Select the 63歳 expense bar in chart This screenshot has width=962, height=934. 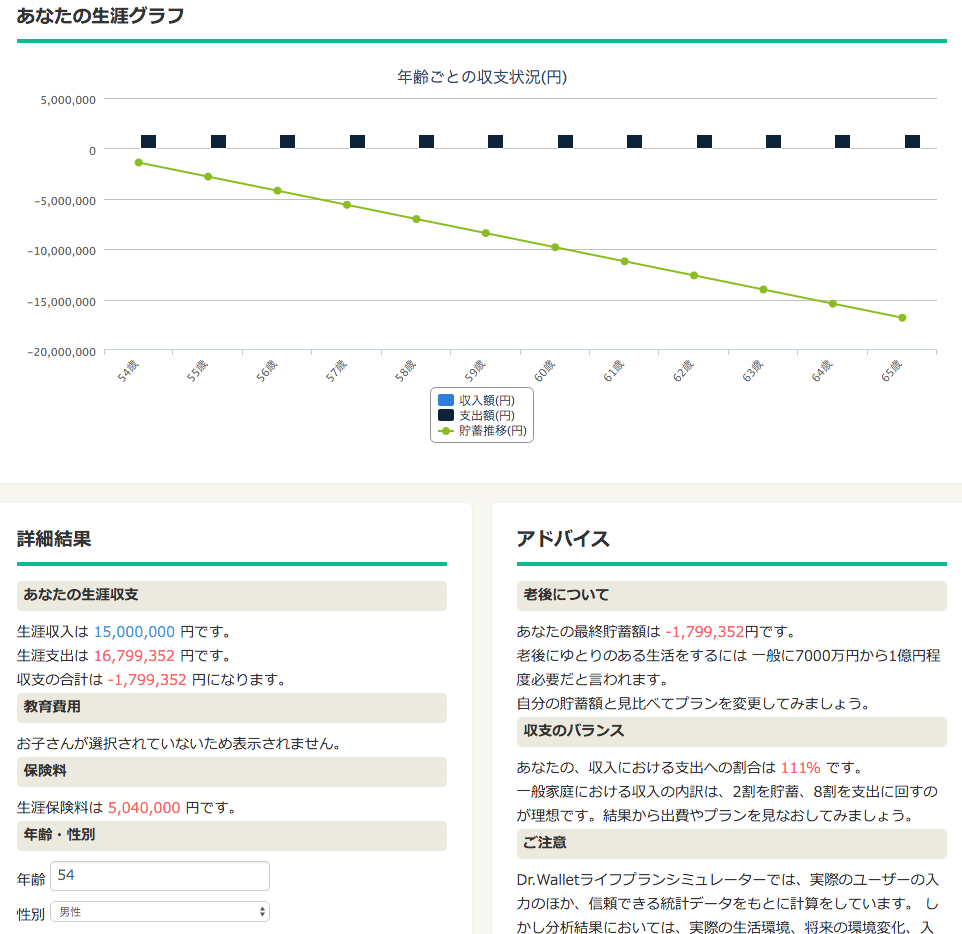(773, 142)
